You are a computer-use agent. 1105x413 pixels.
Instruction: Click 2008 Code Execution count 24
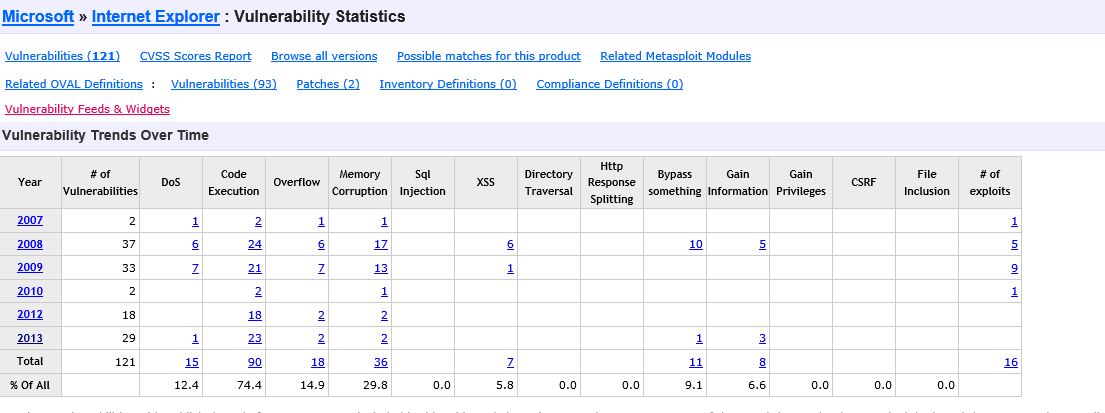click(254, 244)
